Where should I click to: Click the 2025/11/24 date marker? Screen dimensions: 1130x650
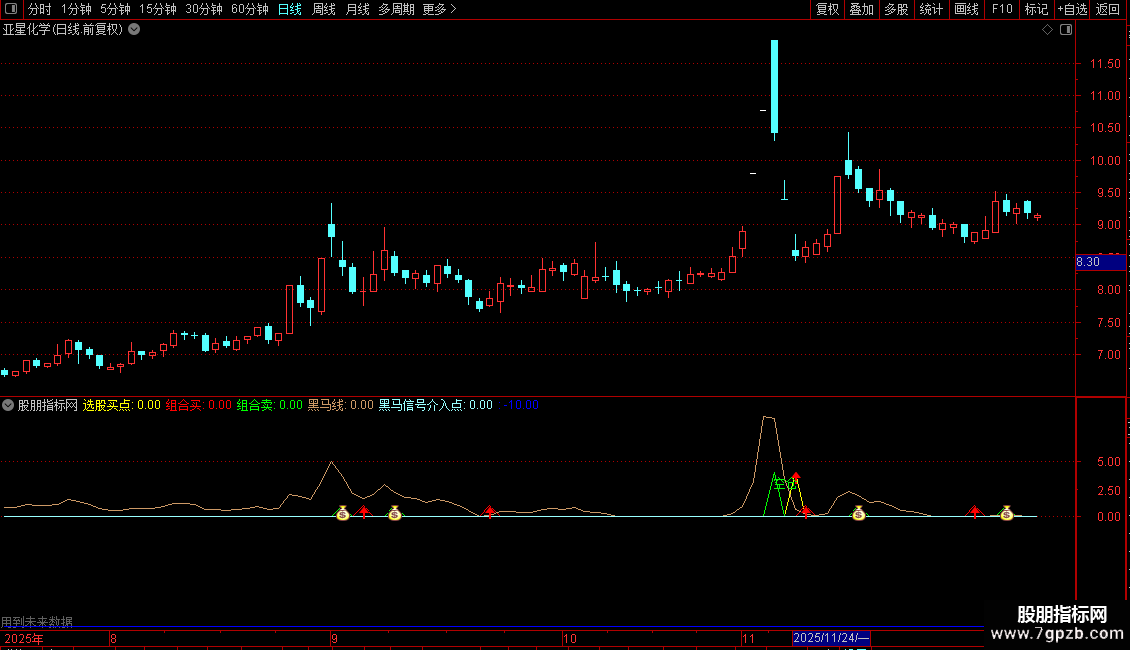pyautogui.click(x=831, y=638)
